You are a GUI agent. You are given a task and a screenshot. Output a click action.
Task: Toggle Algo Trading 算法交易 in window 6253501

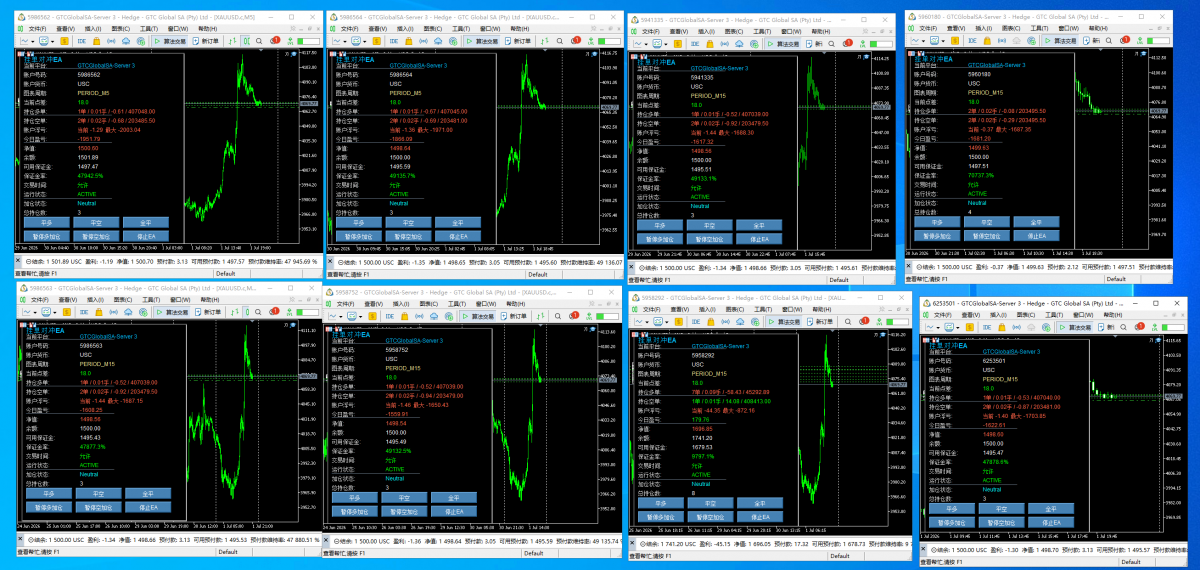(1074, 327)
